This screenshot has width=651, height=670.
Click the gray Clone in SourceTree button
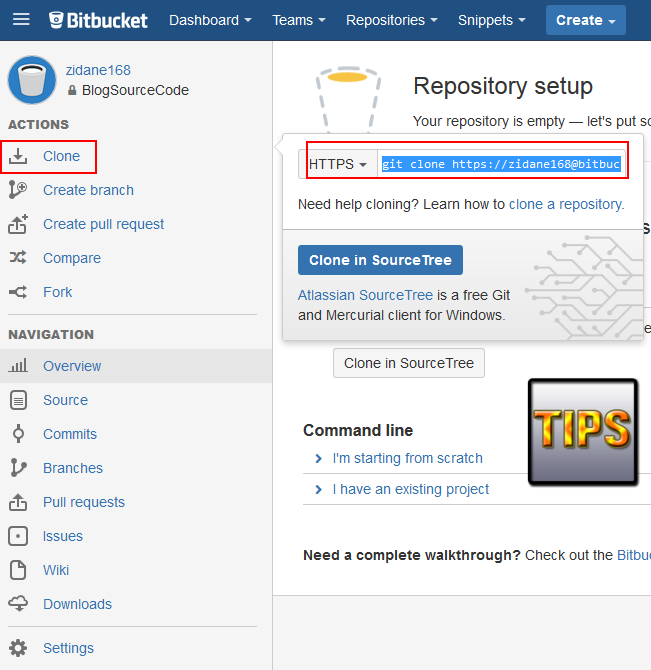[x=409, y=363]
